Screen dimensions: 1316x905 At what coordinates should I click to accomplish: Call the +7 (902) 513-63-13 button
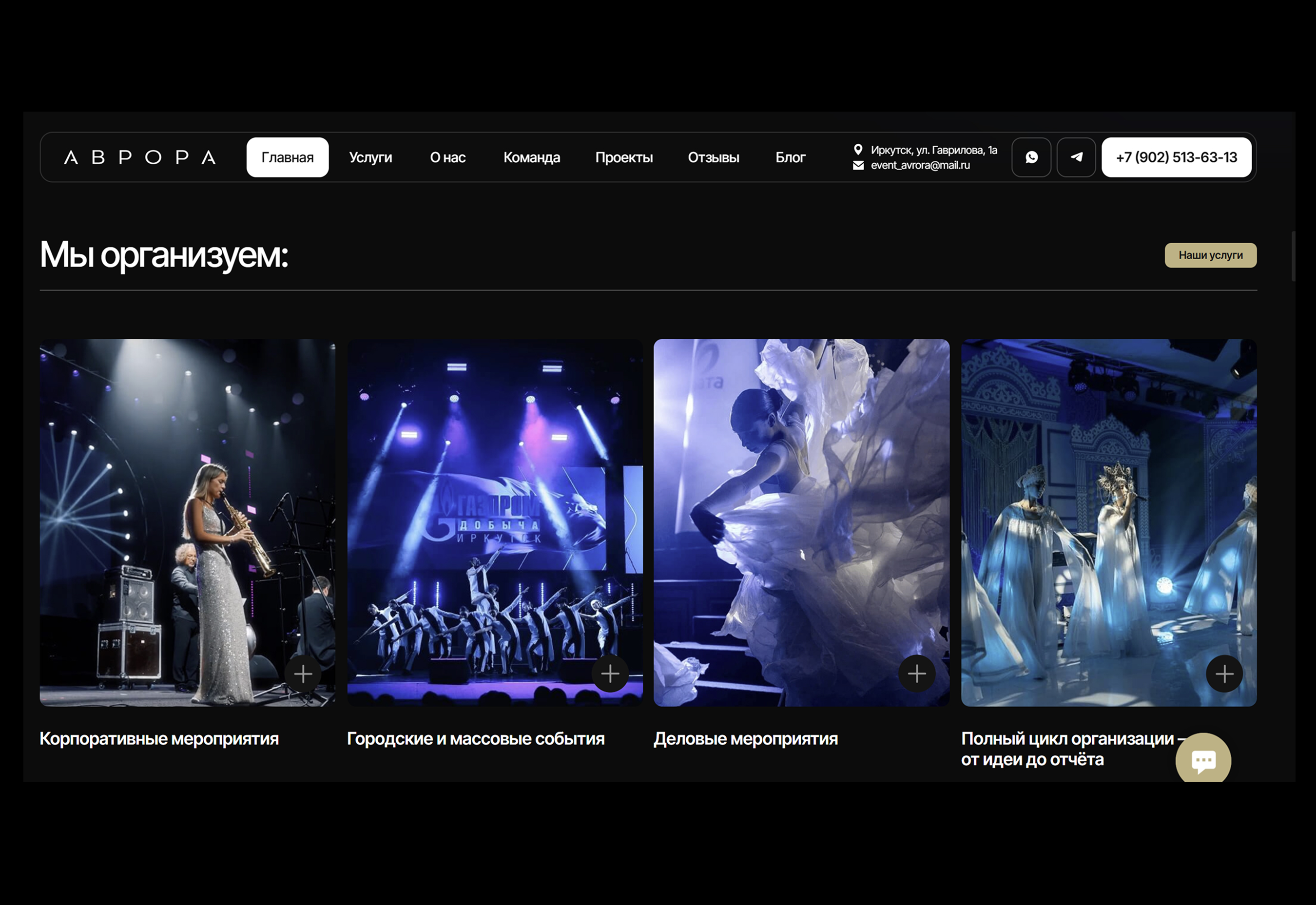pyautogui.click(x=1176, y=157)
